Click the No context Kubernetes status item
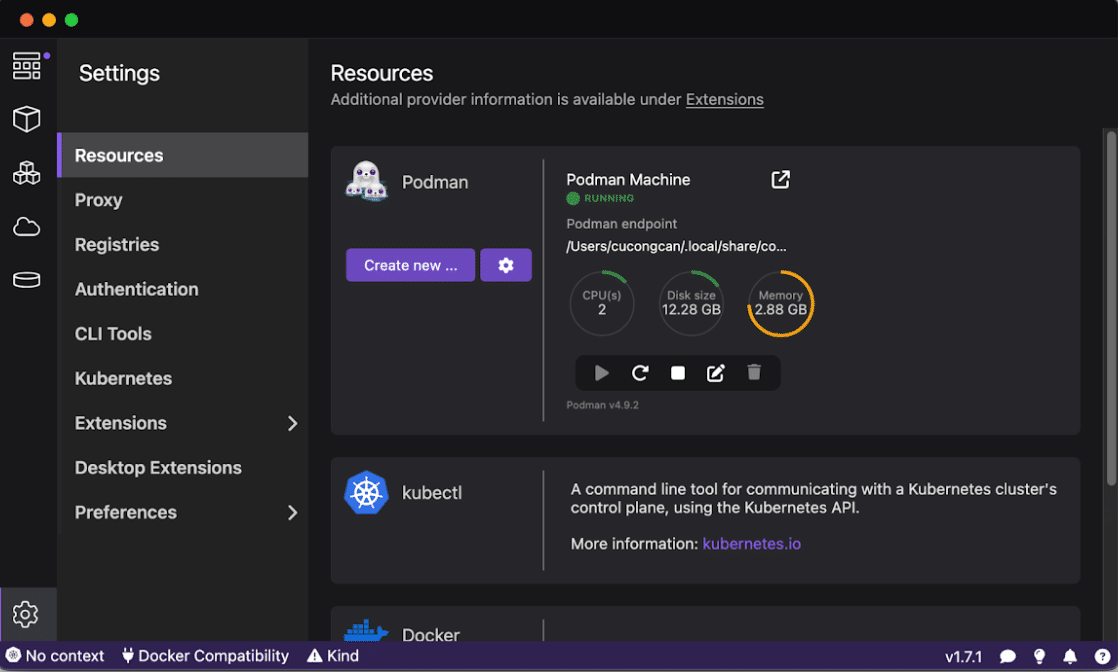This screenshot has height=672, width=1118. tap(55, 656)
